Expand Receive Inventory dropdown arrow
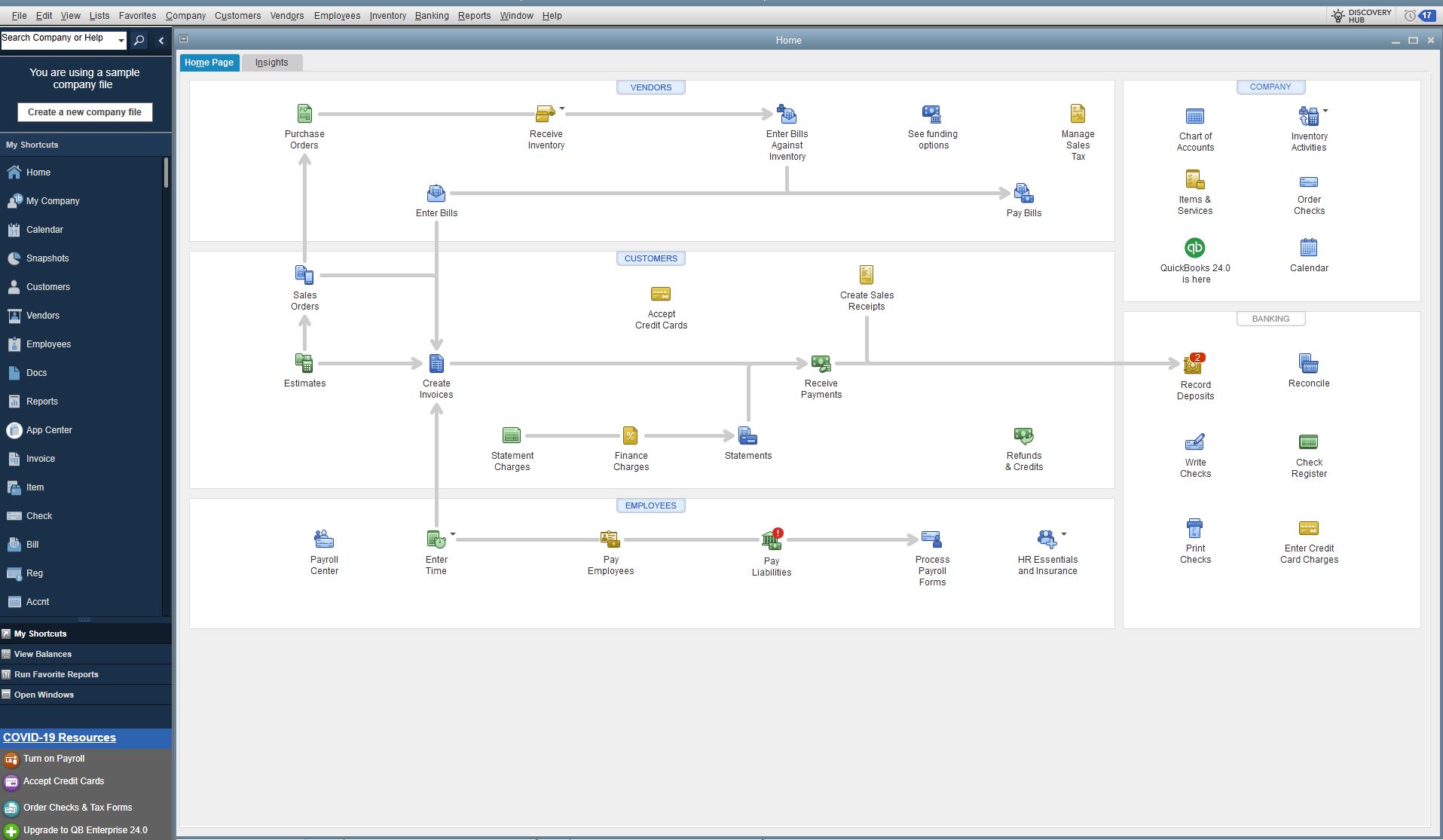This screenshot has height=840, width=1443. click(x=562, y=108)
